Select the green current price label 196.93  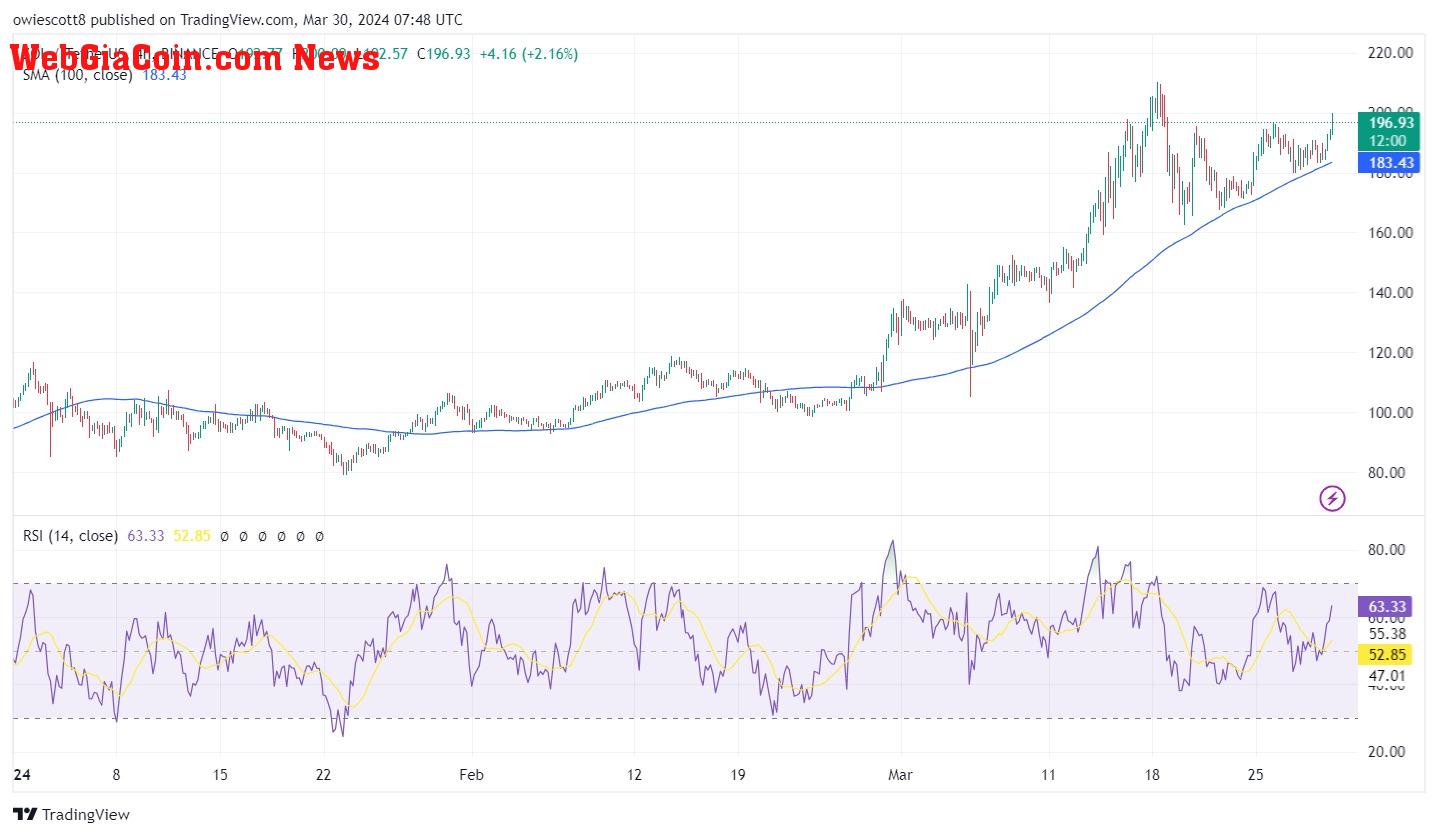pos(1389,122)
